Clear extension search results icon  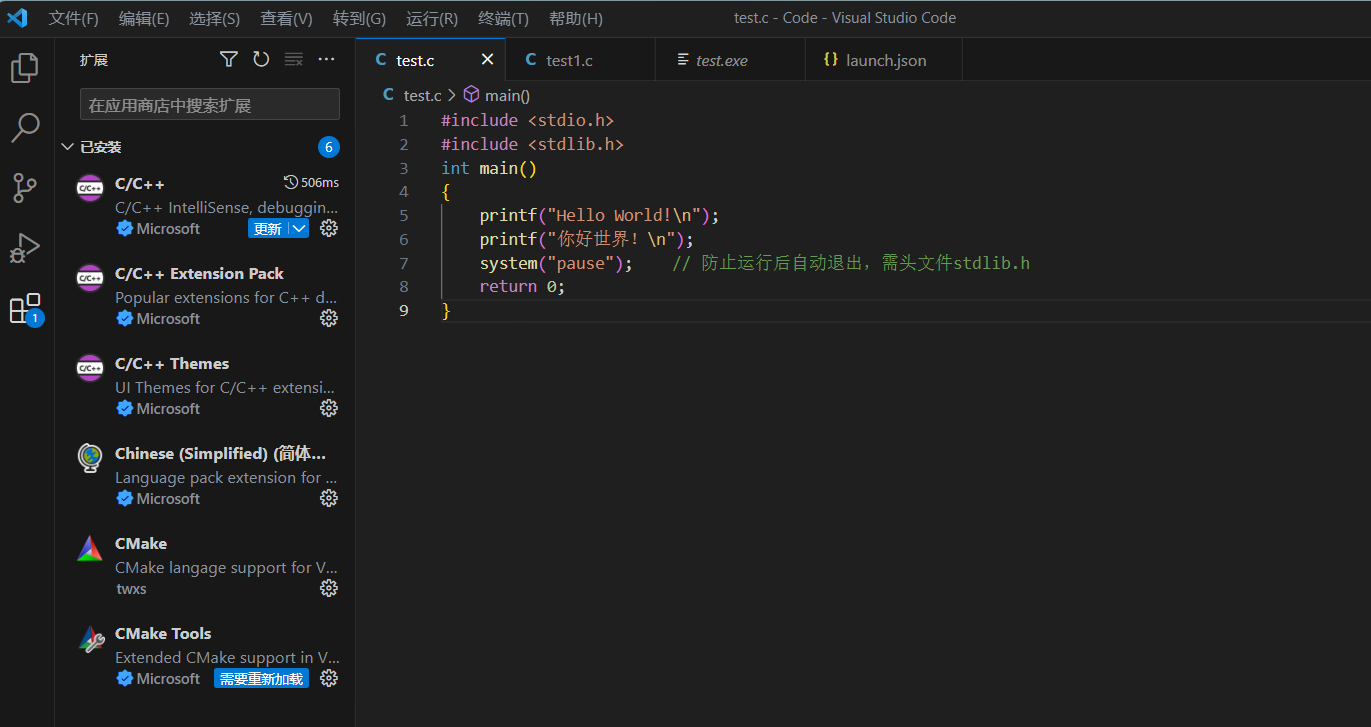[294, 60]
